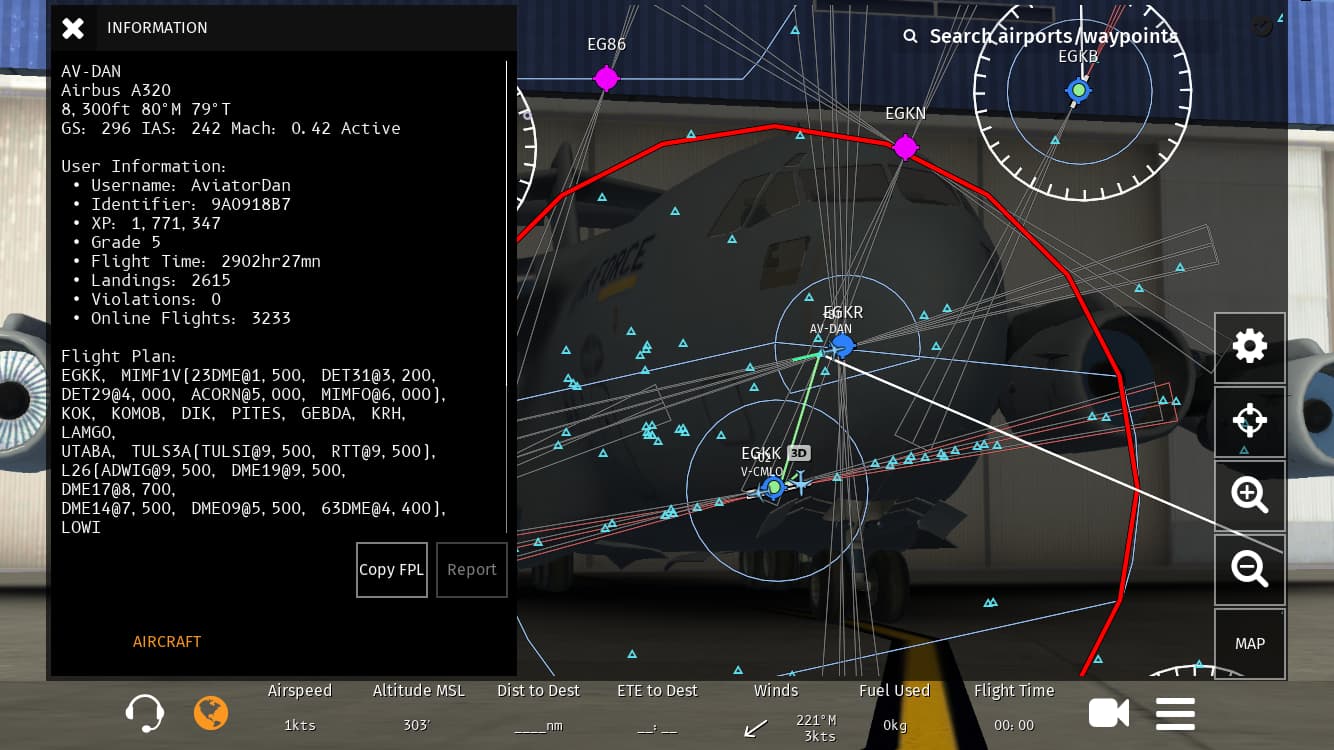Screen dimensions: 1334x750
Task: Select the EGKN magenta diamond marker
Action: 905,148
